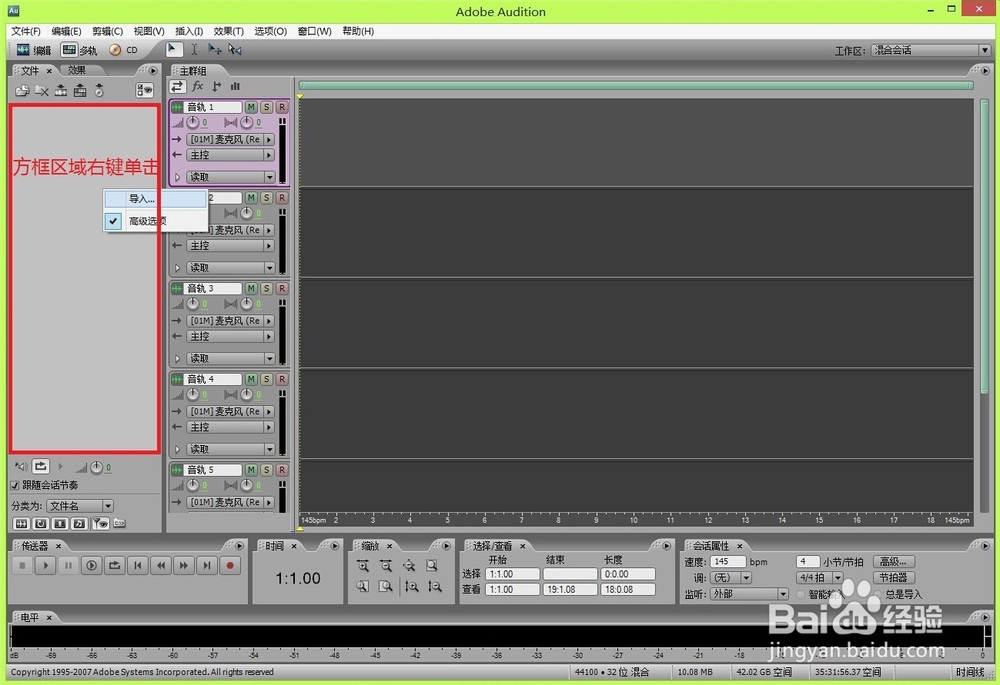Select the hybrid selection arrow tool

coord(173,49)
